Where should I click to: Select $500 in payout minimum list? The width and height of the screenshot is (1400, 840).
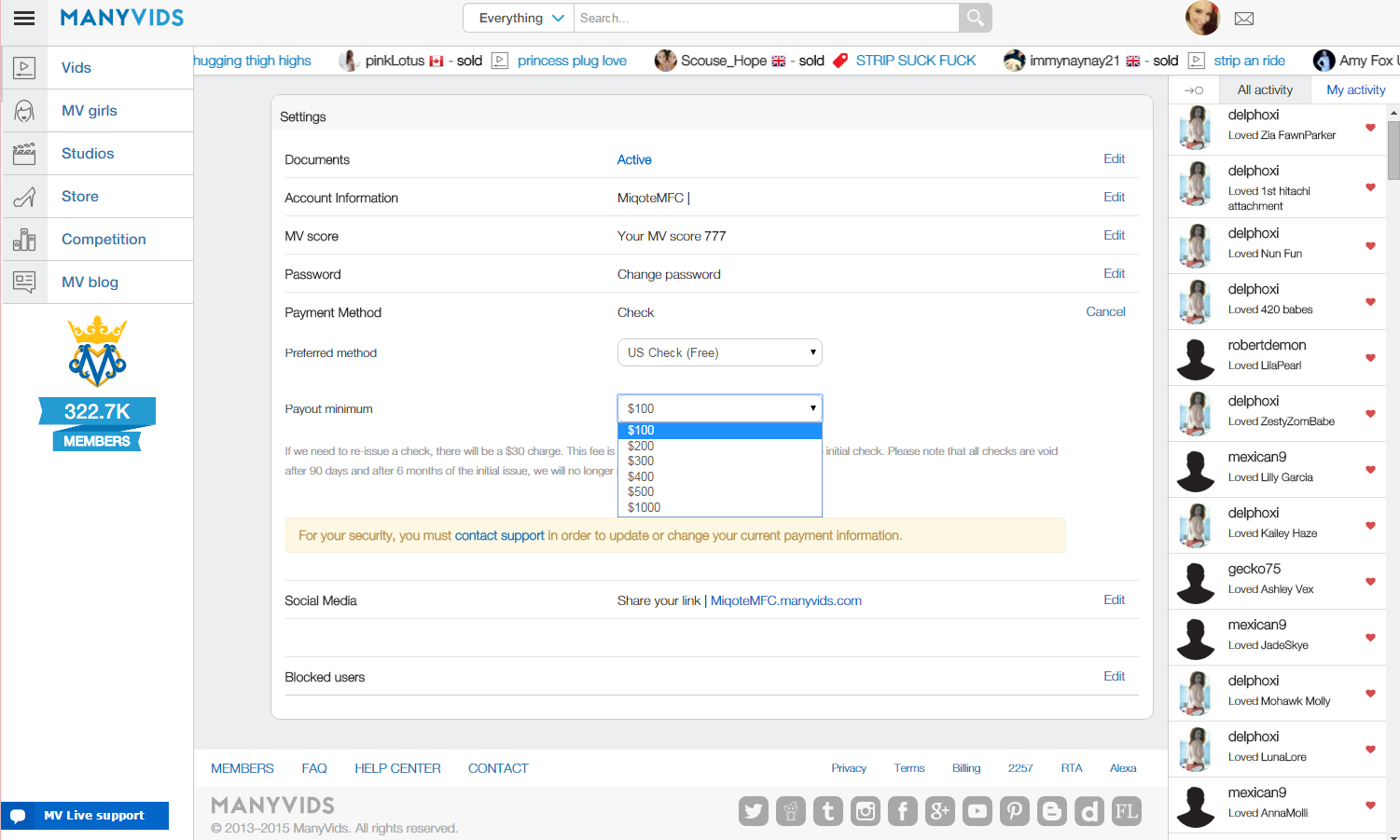click(642, 491)
